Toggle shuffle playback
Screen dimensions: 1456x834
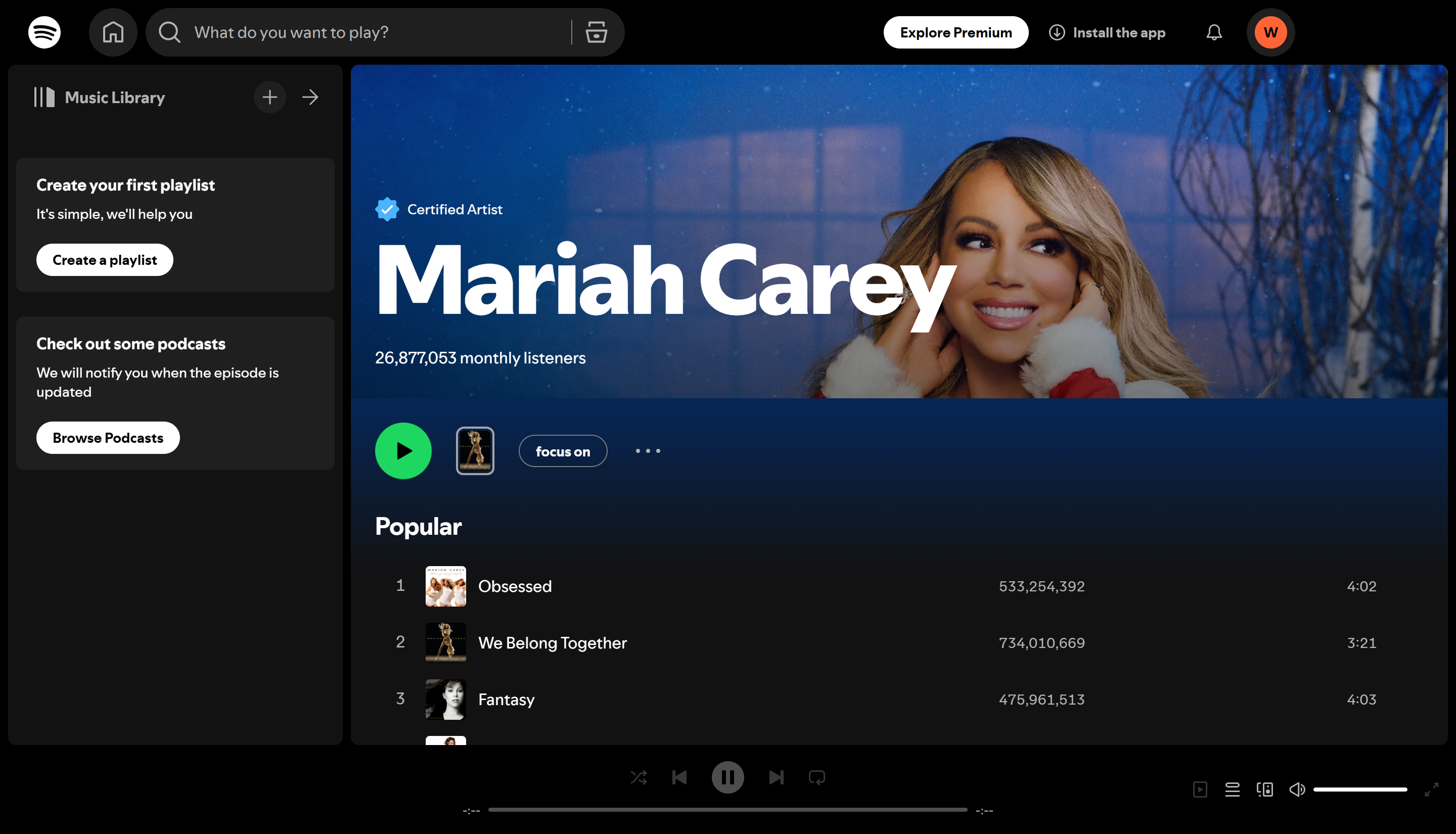(639, 777)
